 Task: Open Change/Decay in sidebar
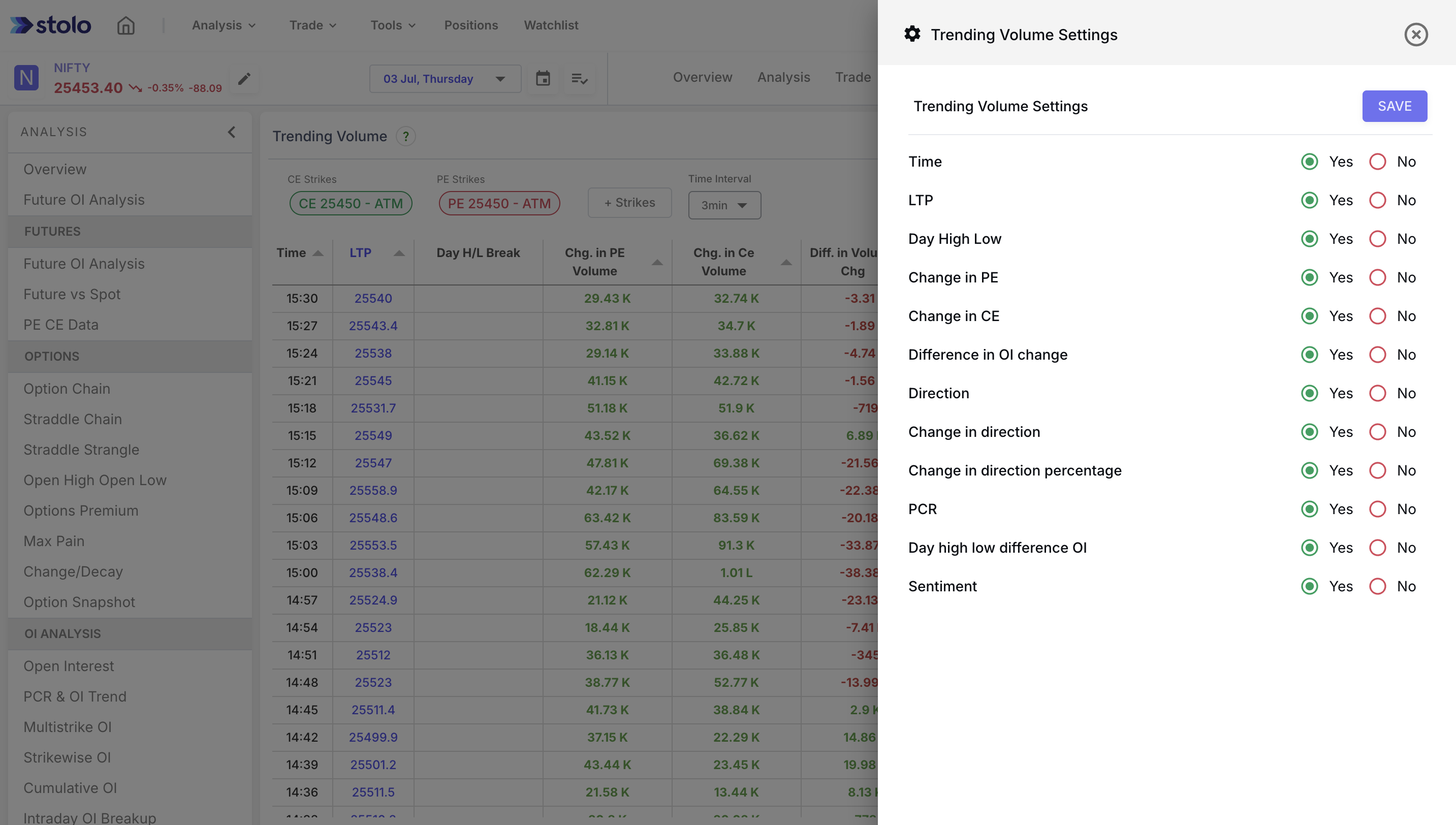pos(73,573)
